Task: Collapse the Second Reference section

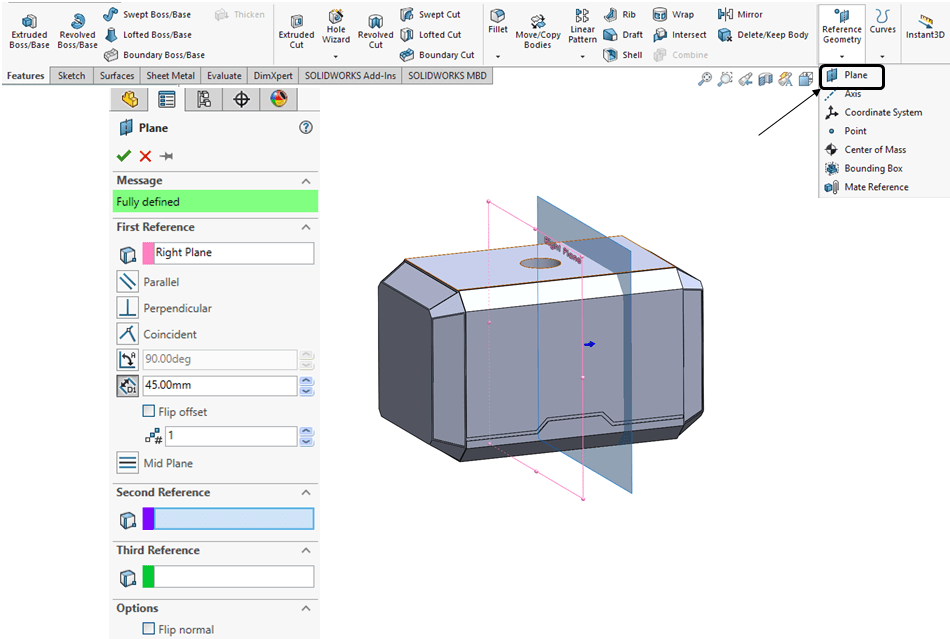Action: point(306,492)
